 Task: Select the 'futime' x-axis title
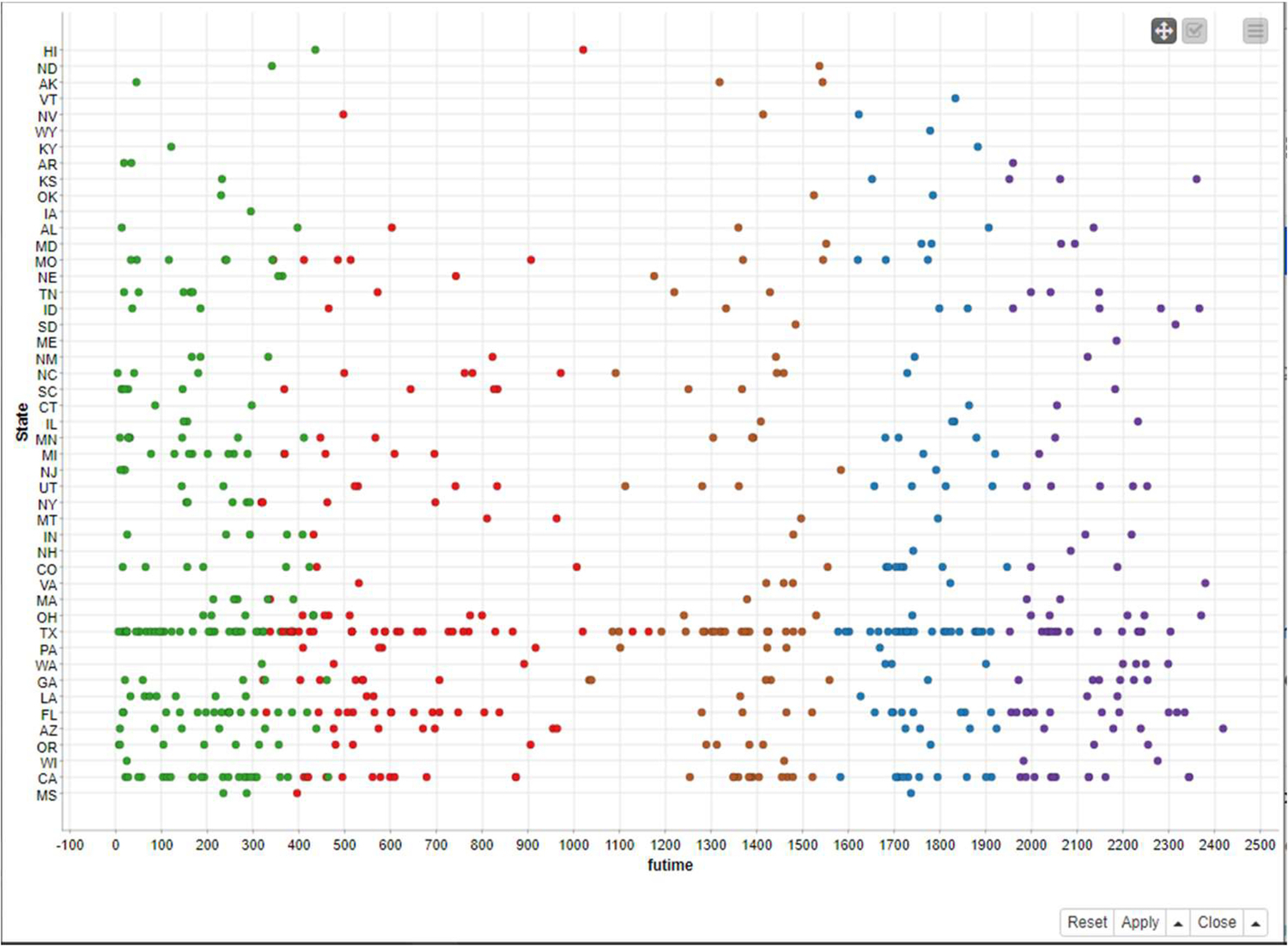(x=670, y=865)
